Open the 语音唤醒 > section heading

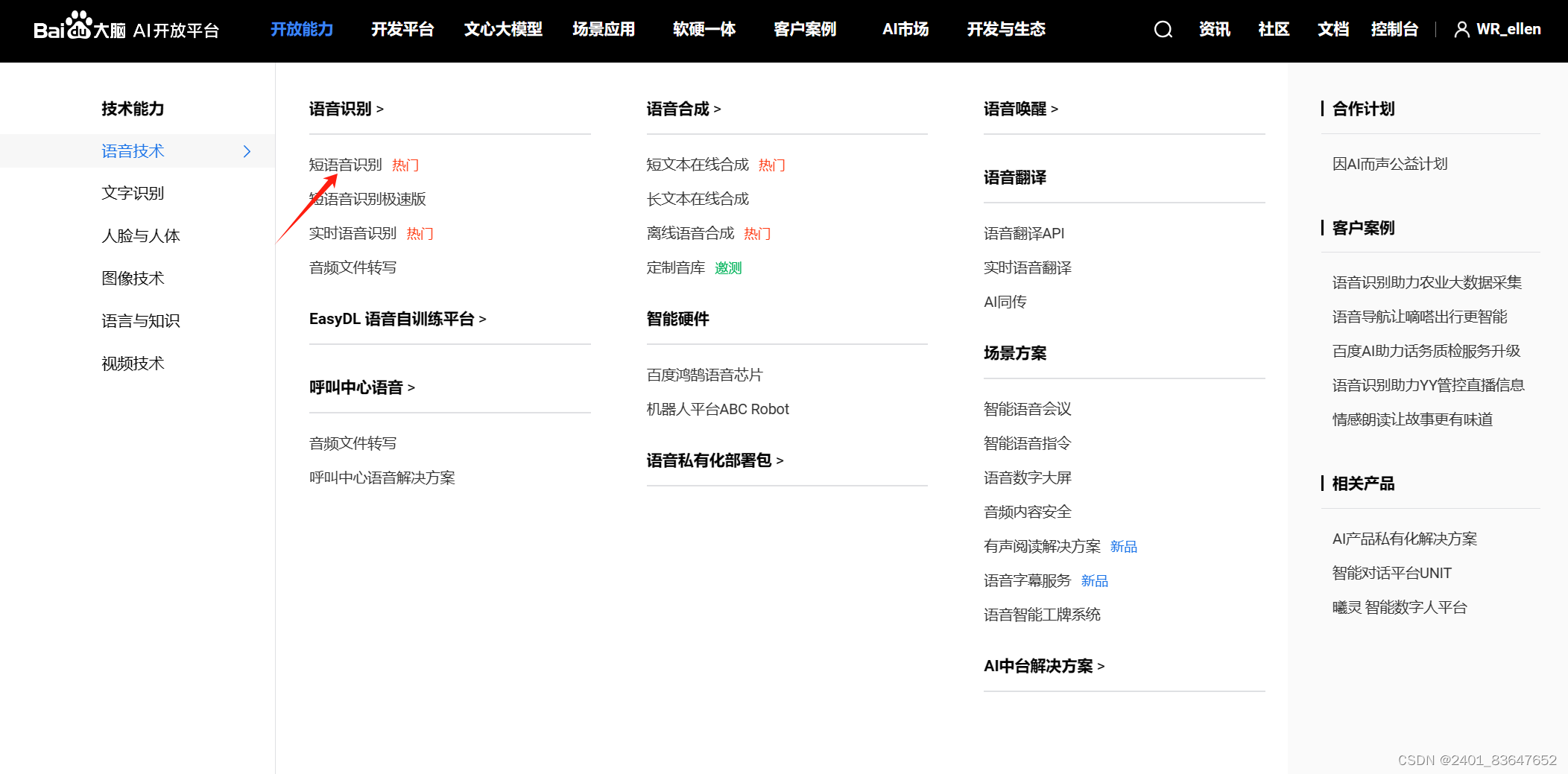[x=1021, y=109]
